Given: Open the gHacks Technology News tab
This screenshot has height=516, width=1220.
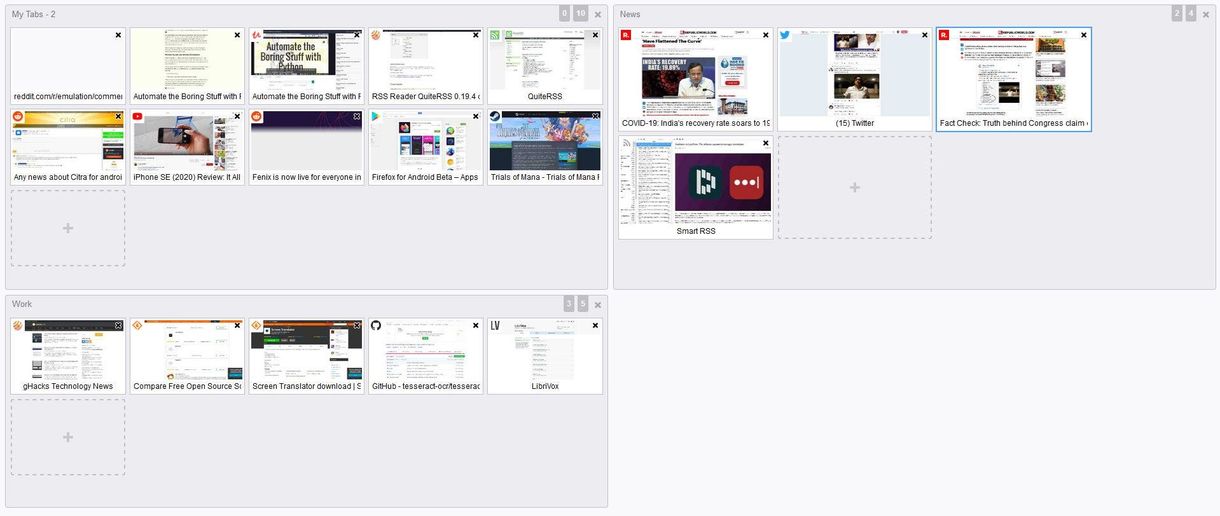Looking at the screenshot, I should click(x=68, y=357).
